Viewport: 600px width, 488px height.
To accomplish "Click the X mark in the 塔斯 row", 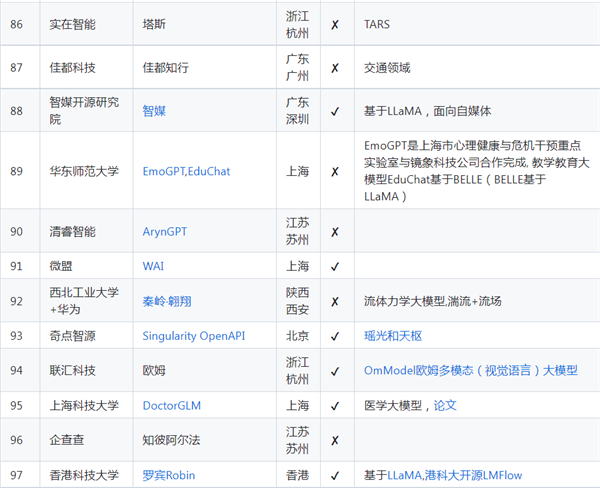I will pos(335,25).
